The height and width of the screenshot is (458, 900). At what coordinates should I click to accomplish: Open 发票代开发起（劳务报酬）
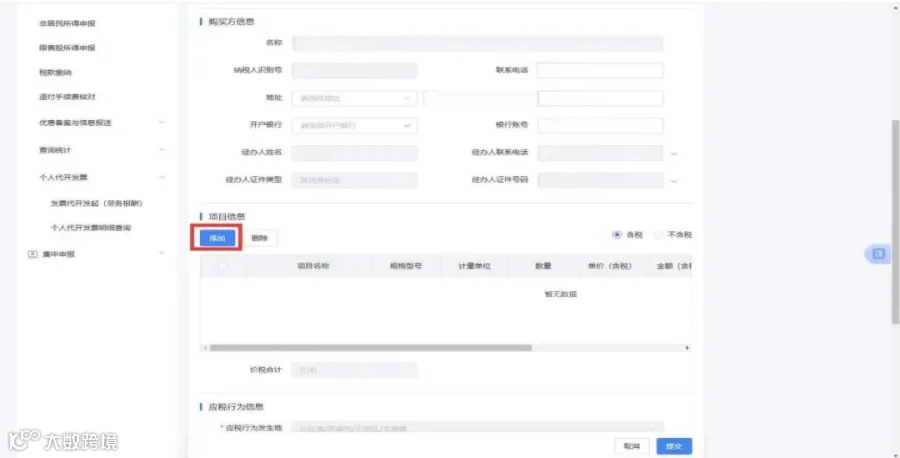click(96, 203)
